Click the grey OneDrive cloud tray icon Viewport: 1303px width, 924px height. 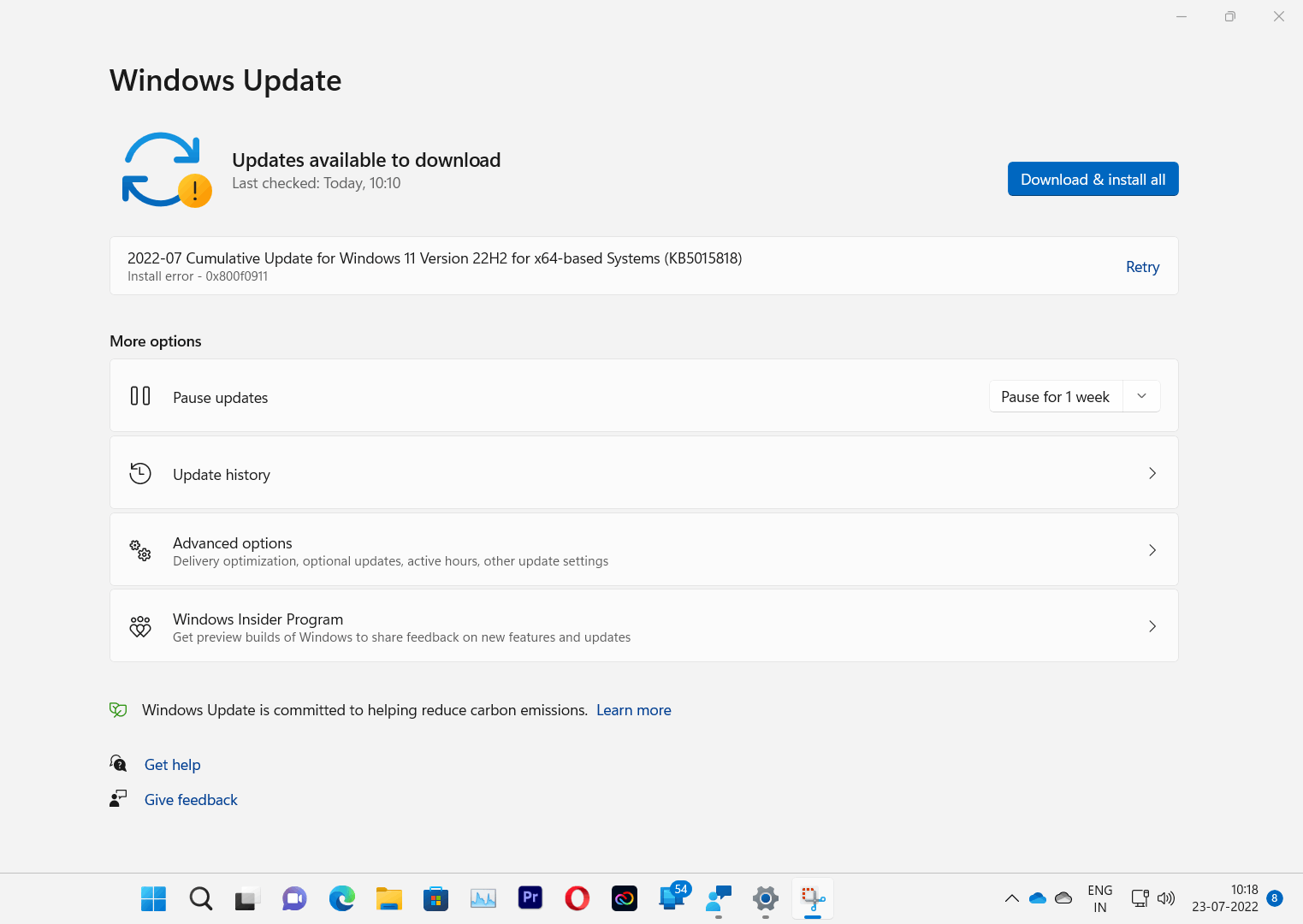(x=1063, y=898)
